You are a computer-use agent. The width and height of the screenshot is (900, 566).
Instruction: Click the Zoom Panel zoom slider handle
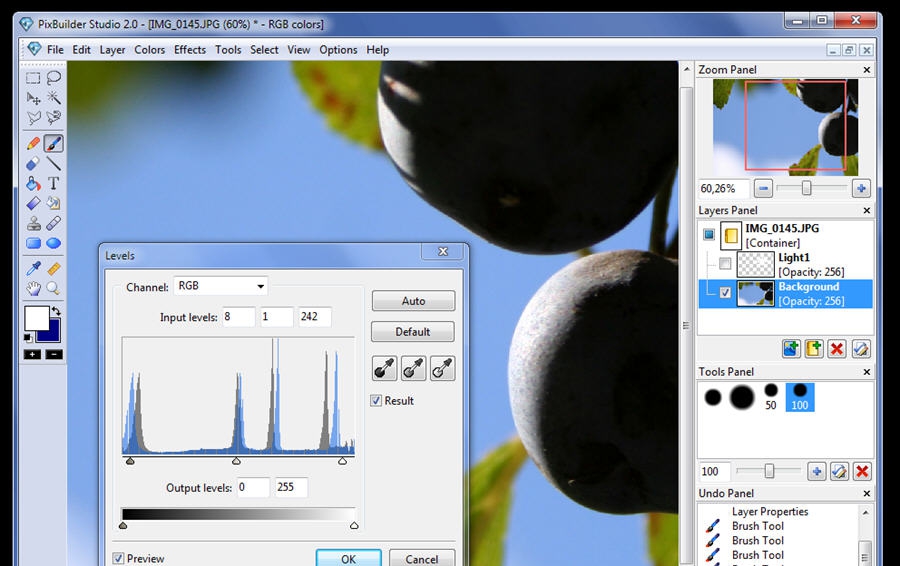click(x=806, y=188)
